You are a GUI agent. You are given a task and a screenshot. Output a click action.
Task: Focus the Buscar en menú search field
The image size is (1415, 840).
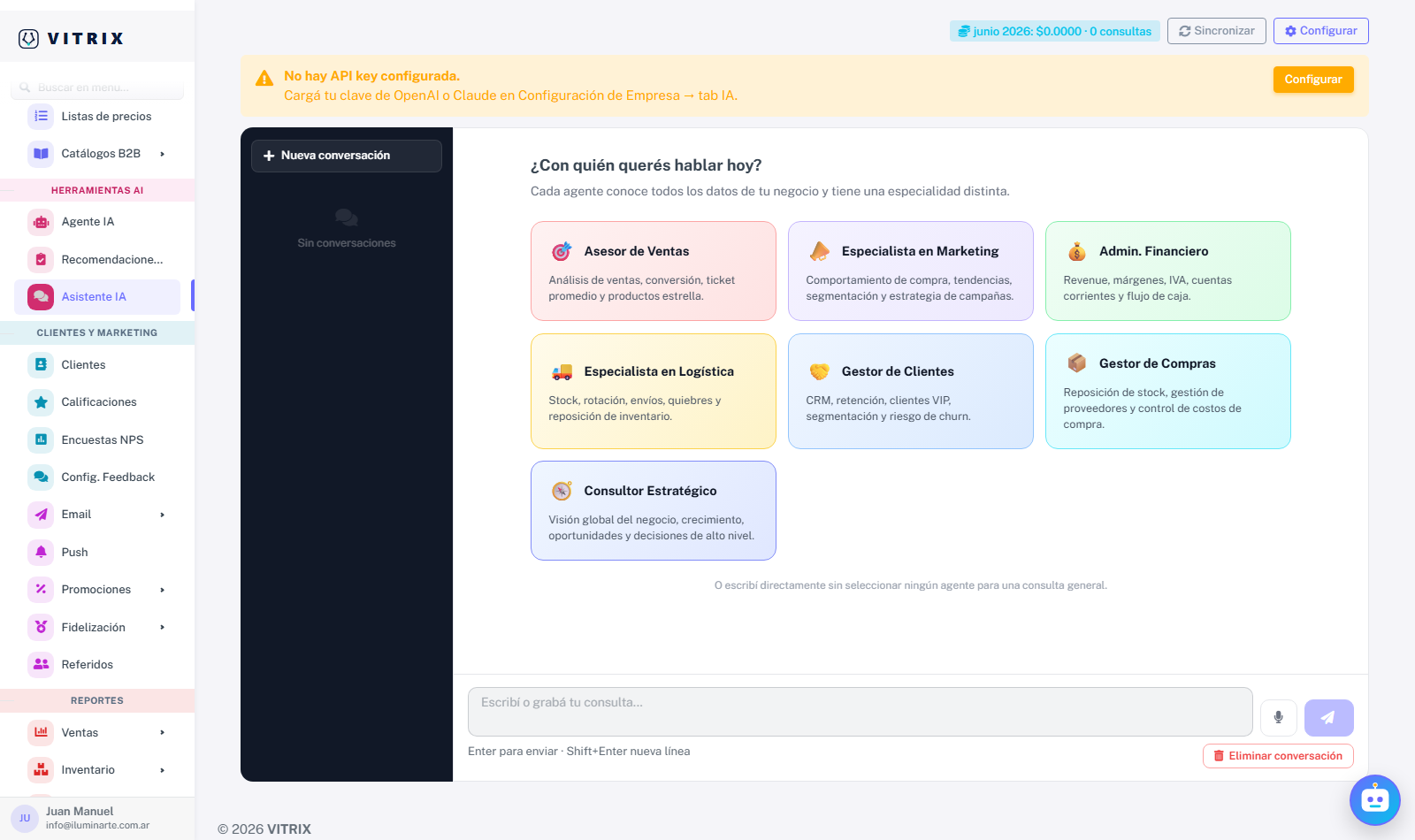[97, 88]
